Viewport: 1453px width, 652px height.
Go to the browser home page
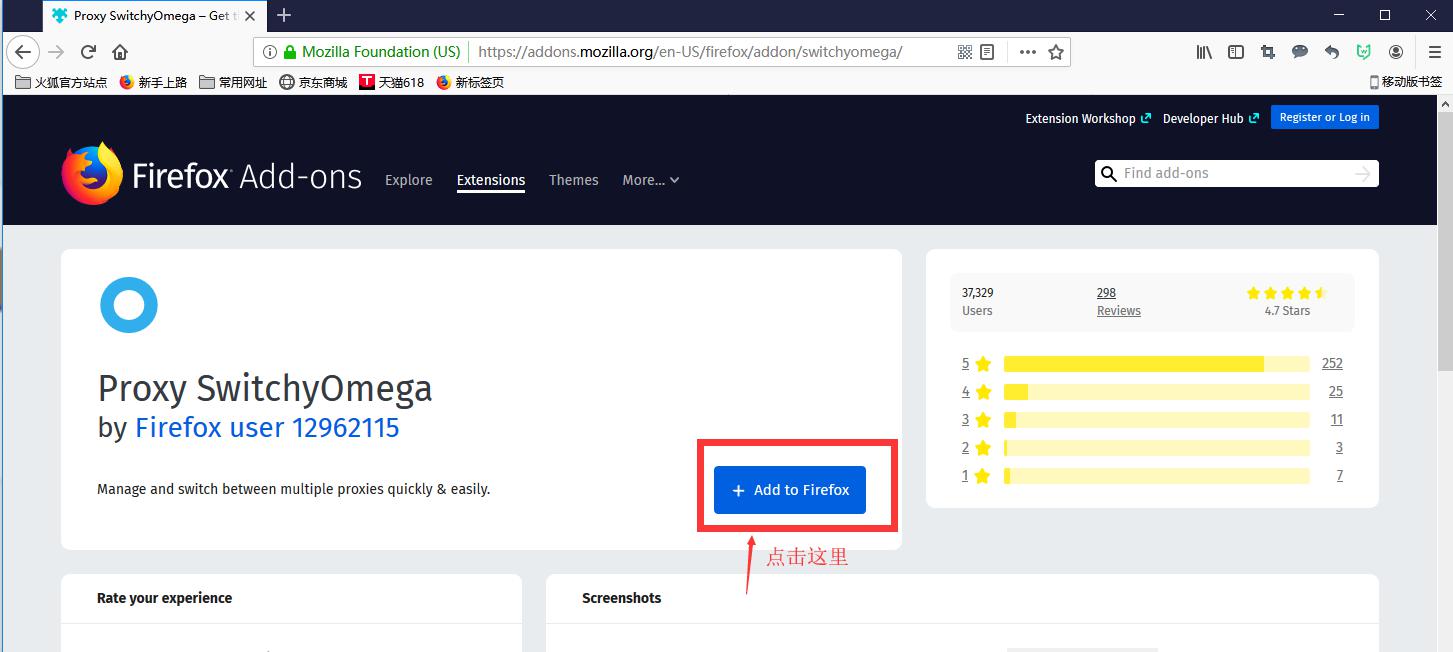(120, 52)
